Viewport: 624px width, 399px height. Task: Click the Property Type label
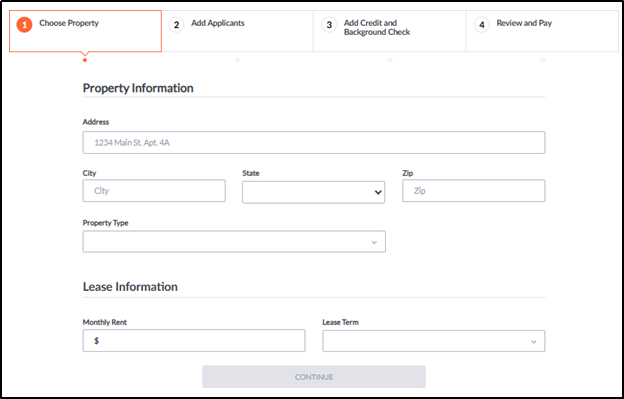pos(105,223)
